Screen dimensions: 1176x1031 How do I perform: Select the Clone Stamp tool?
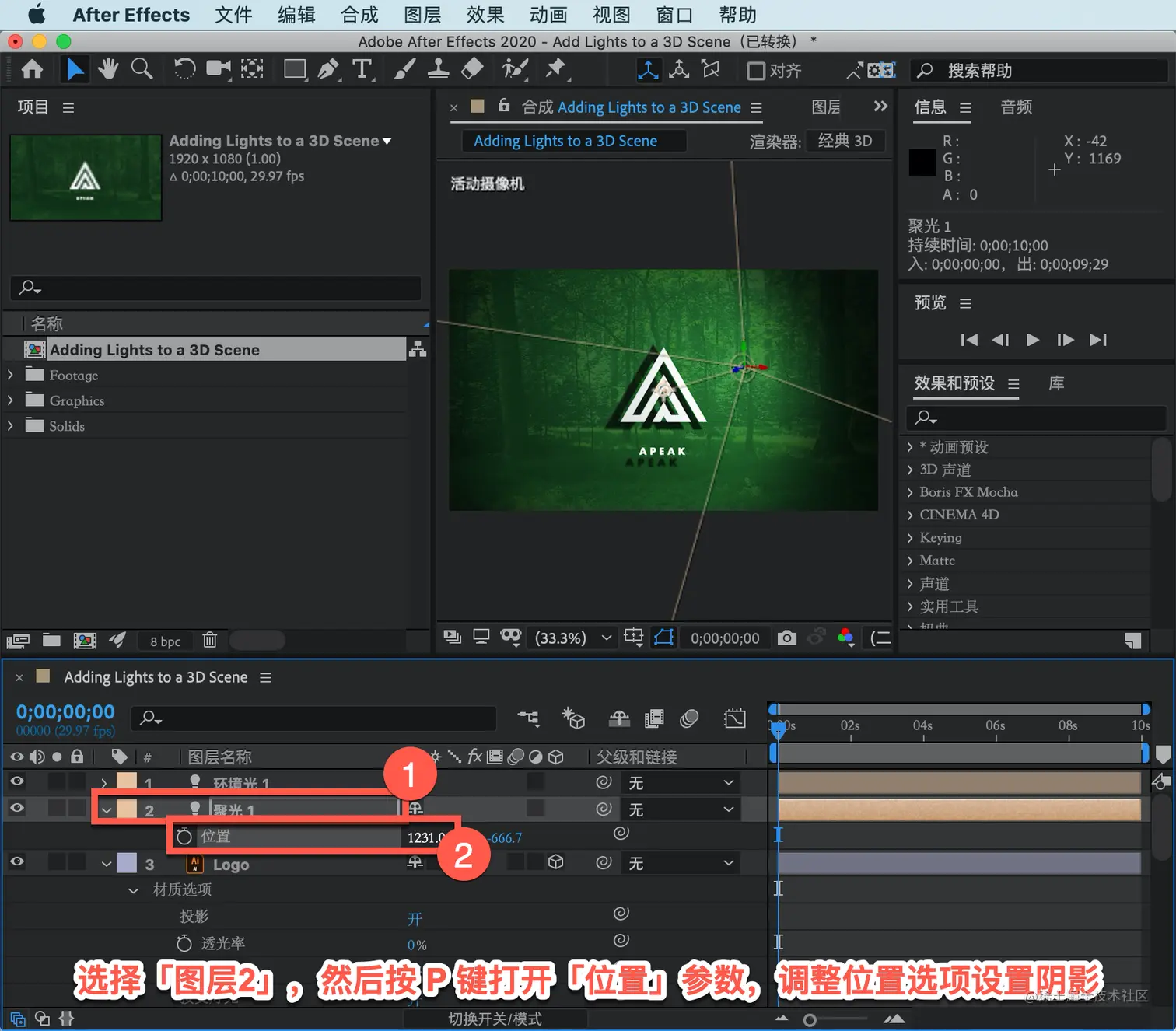[x=439, y=70]
